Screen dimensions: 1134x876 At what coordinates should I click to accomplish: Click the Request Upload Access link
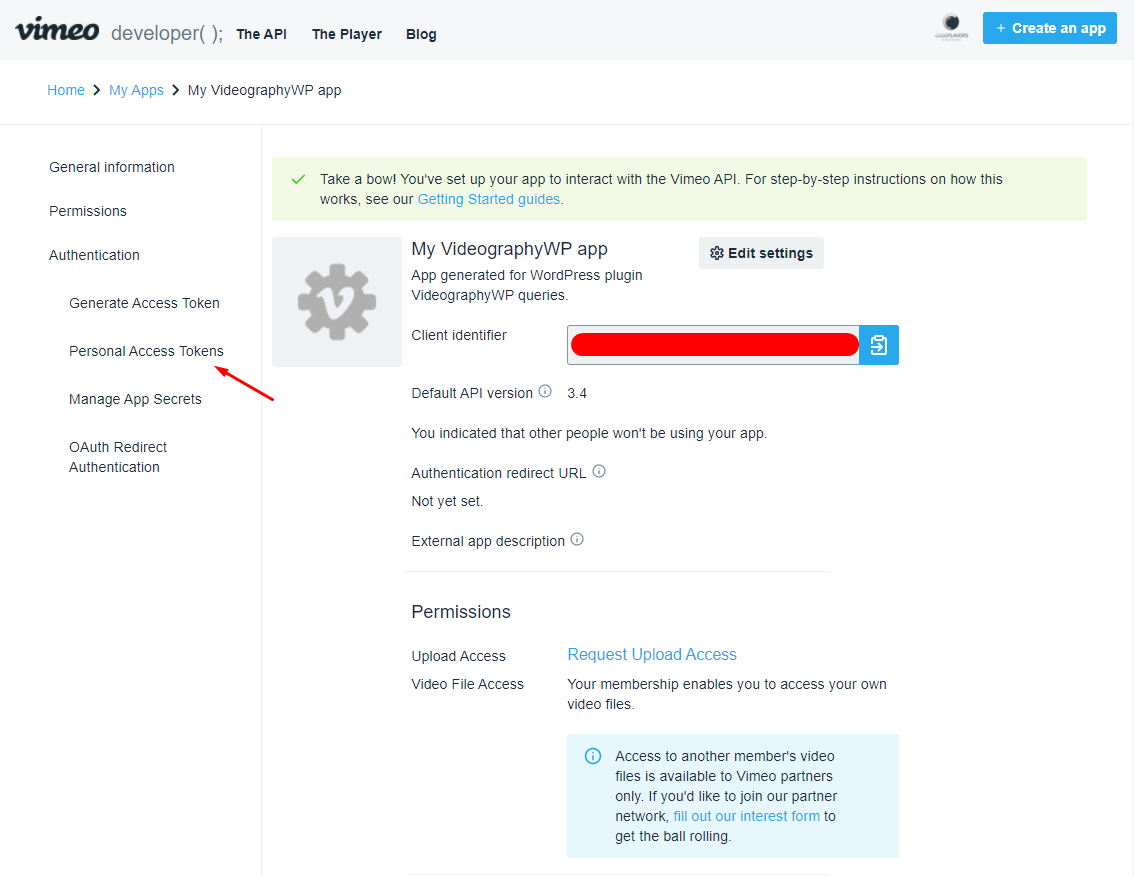click(652, 655)
